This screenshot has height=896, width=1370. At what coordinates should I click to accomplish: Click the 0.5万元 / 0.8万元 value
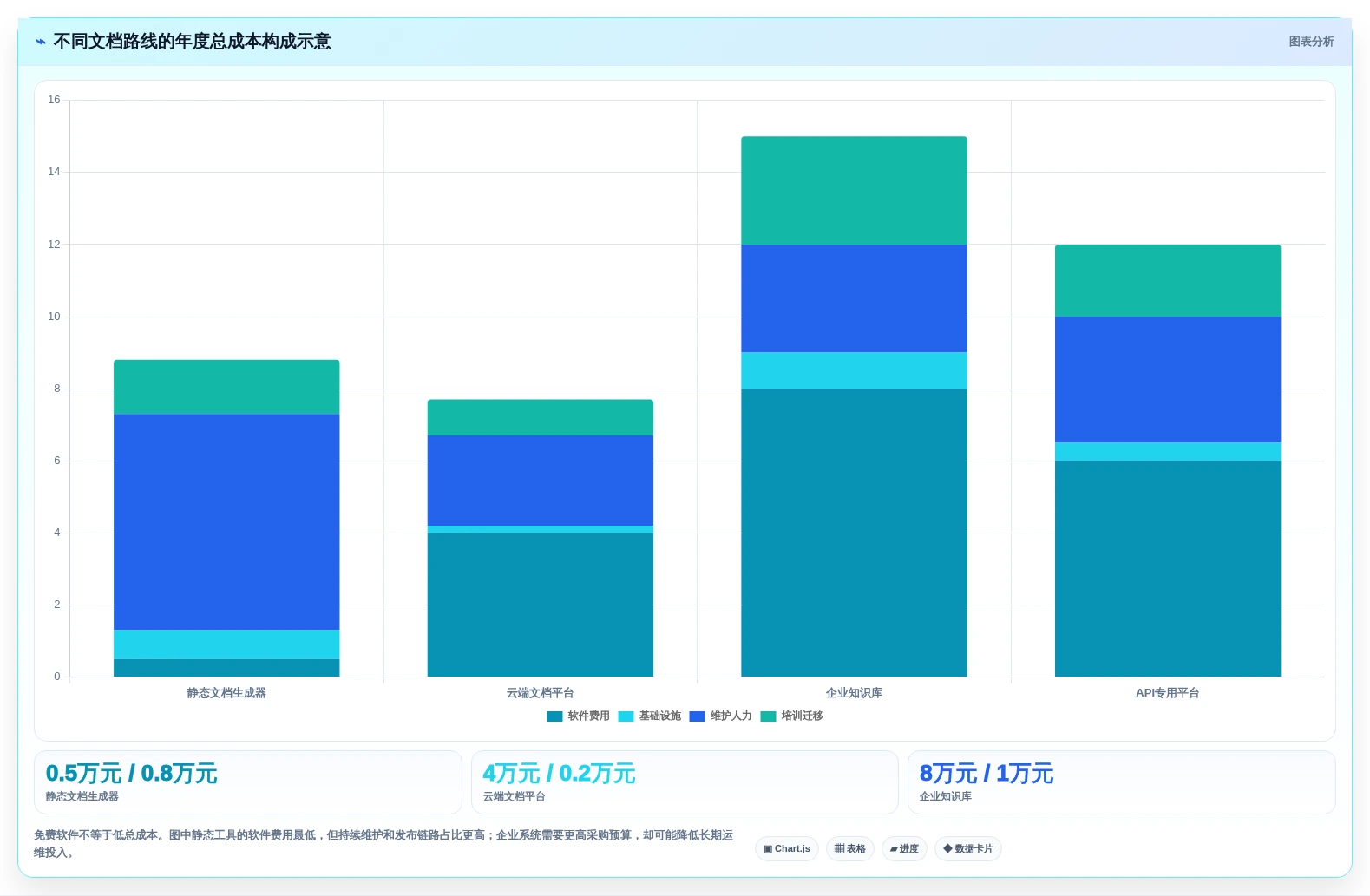point(131,773)
